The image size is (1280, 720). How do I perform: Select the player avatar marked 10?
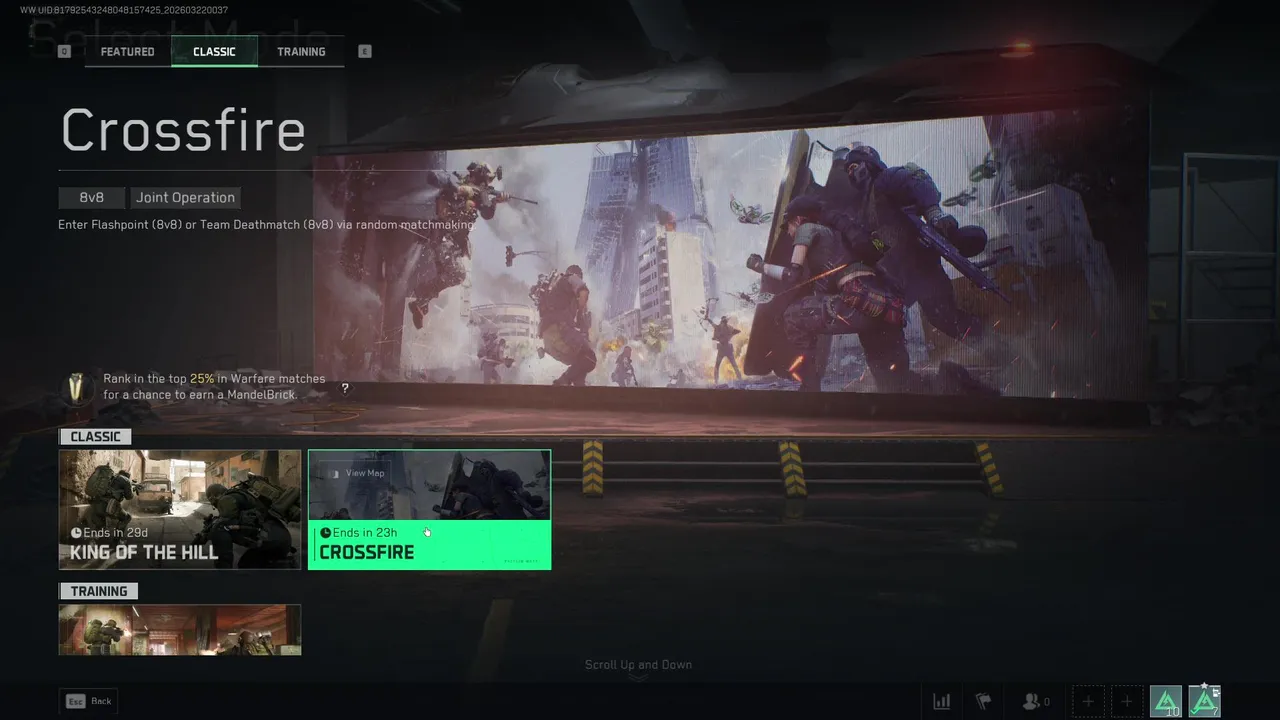(x=1166, y=702)
